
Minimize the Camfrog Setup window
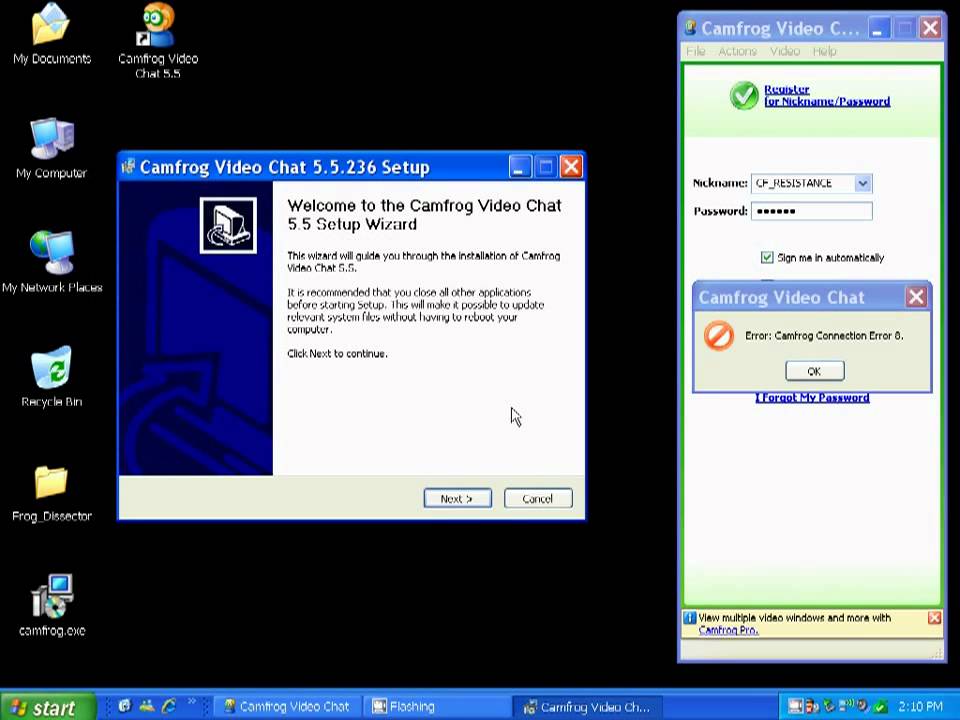coord(520,167)
